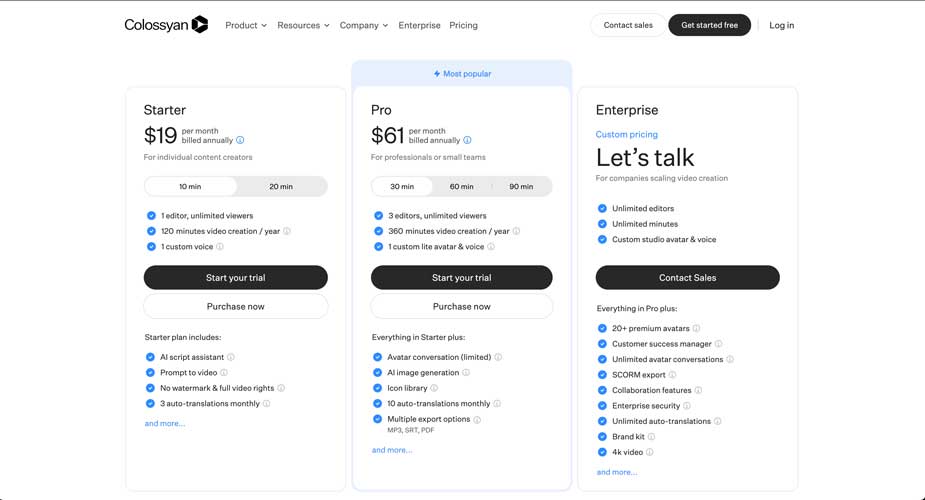This screenshot has width=925, height=500.
Task: Show info for Multiple export options
Action: click(x=477, y=419)
